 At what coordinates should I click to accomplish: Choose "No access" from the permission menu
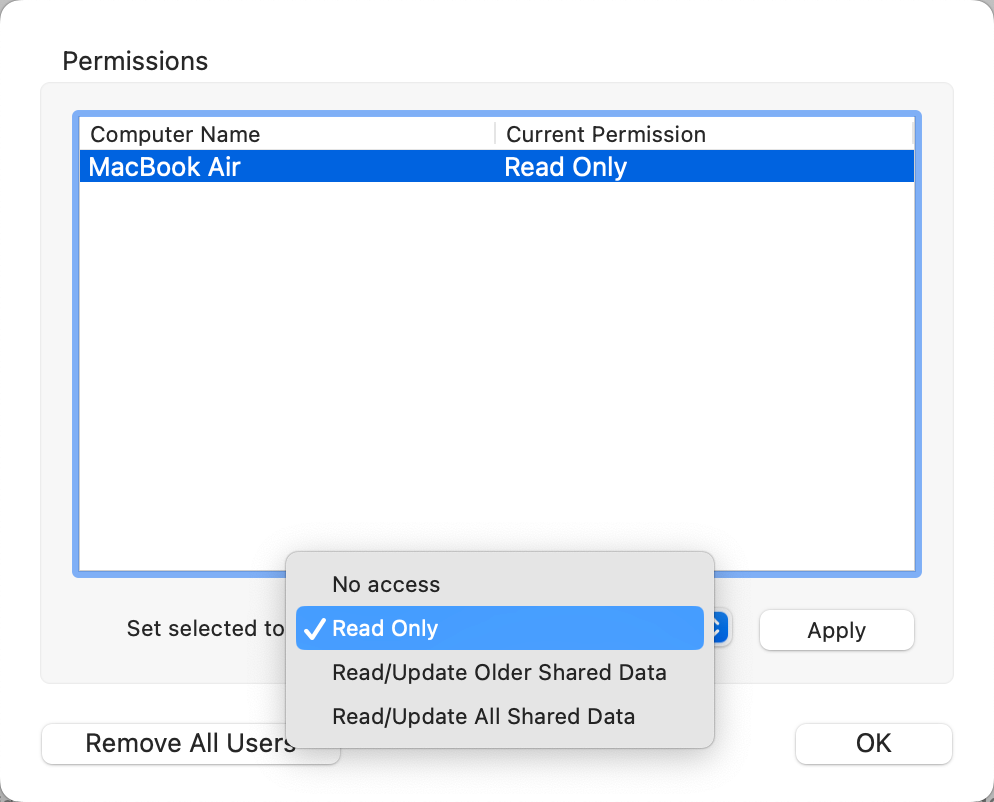386,585
